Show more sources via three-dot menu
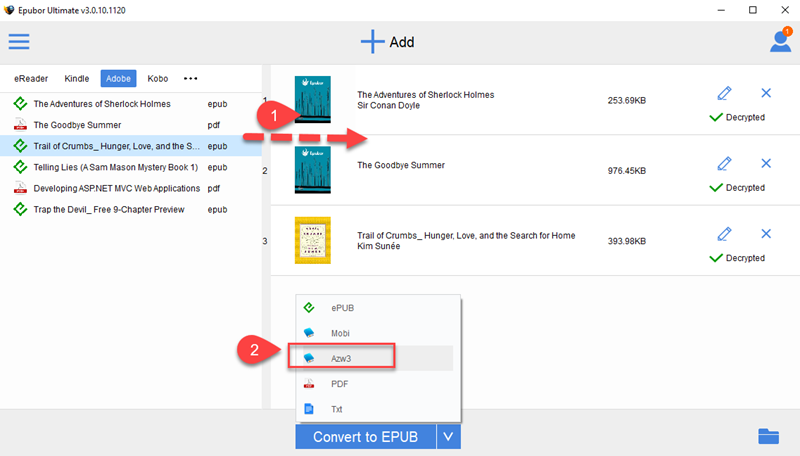This screenshot has height=456, width=800. pyautogui.click(x=190, y=79)
